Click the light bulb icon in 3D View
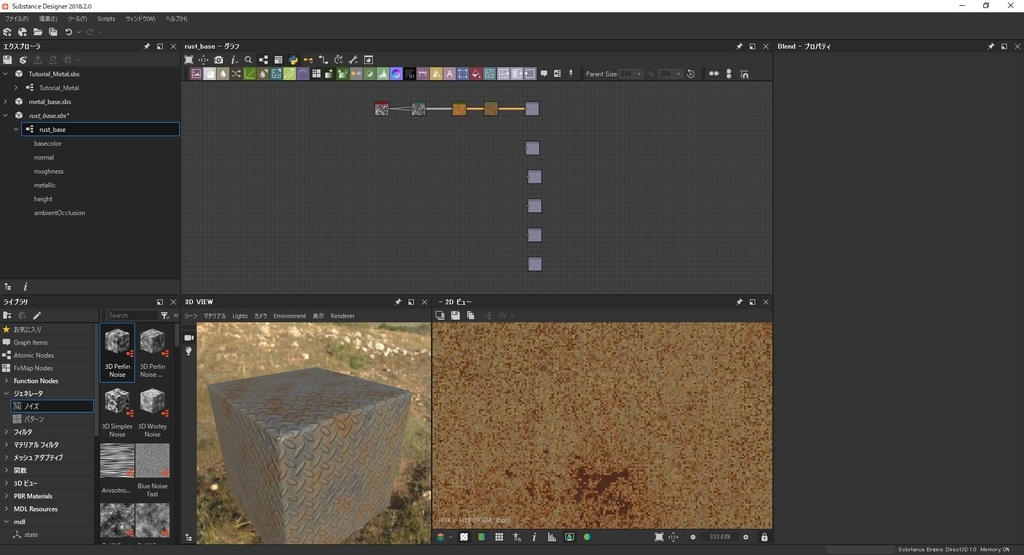The height and width of the screenshot is (555, 1024). tap(189, 351)
